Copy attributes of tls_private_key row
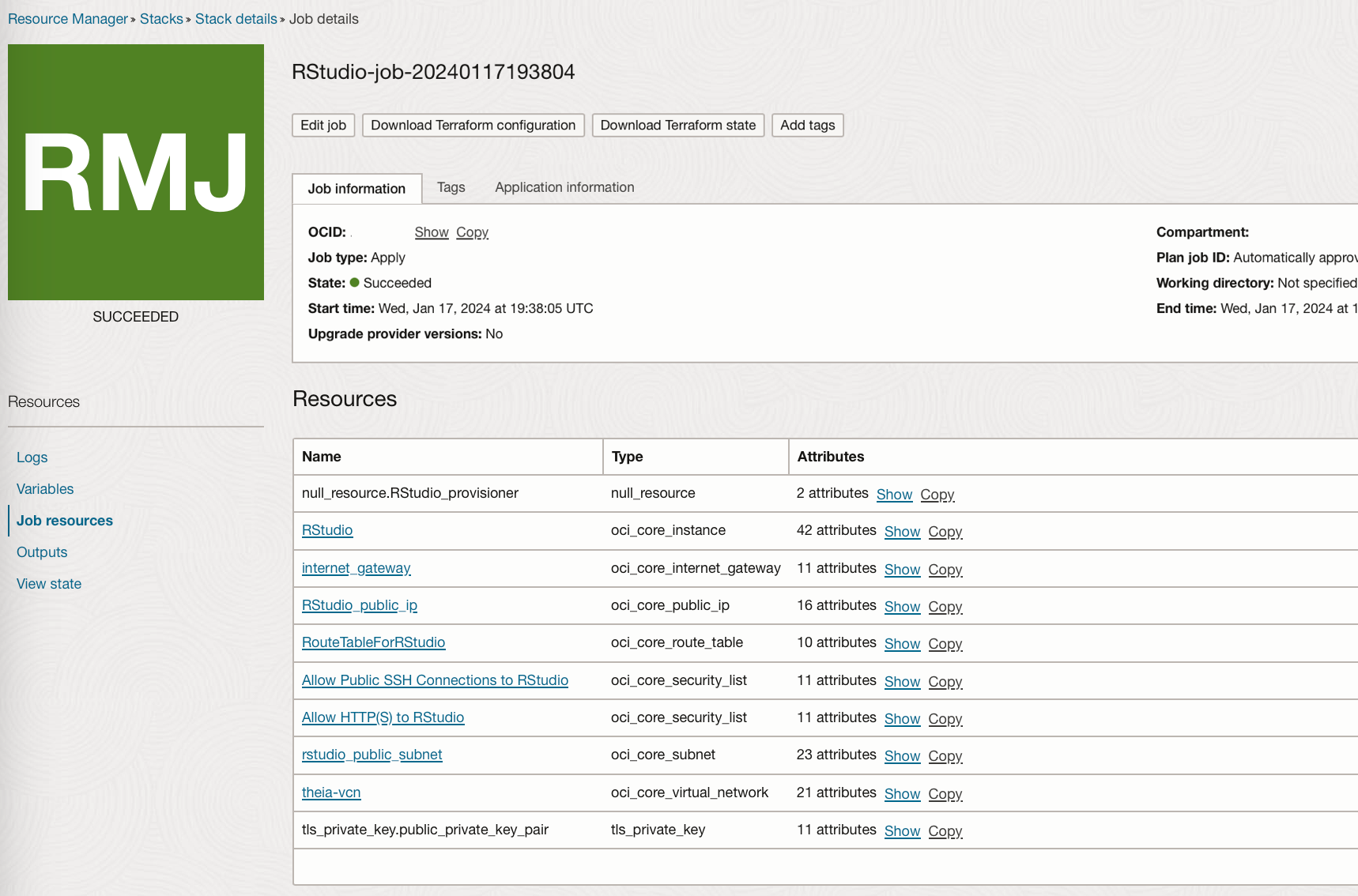The height and width of the screenshot is (896, 1358). (945, 831)
